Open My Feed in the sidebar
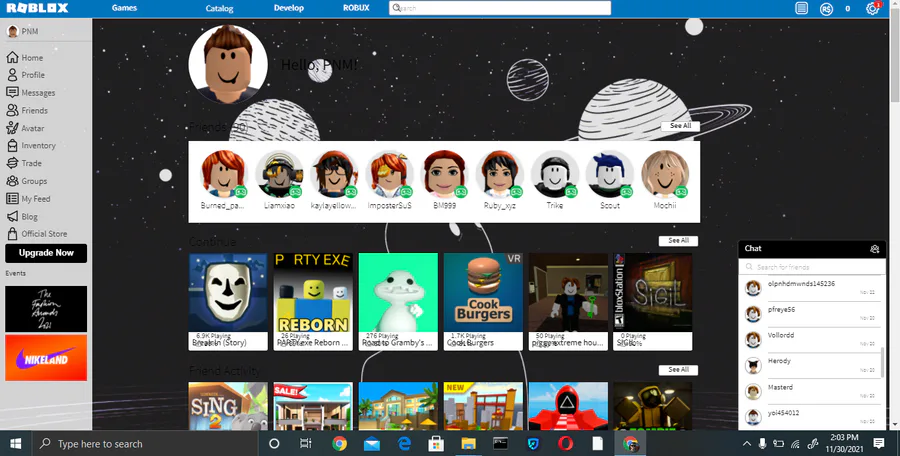 pos(28,199)
